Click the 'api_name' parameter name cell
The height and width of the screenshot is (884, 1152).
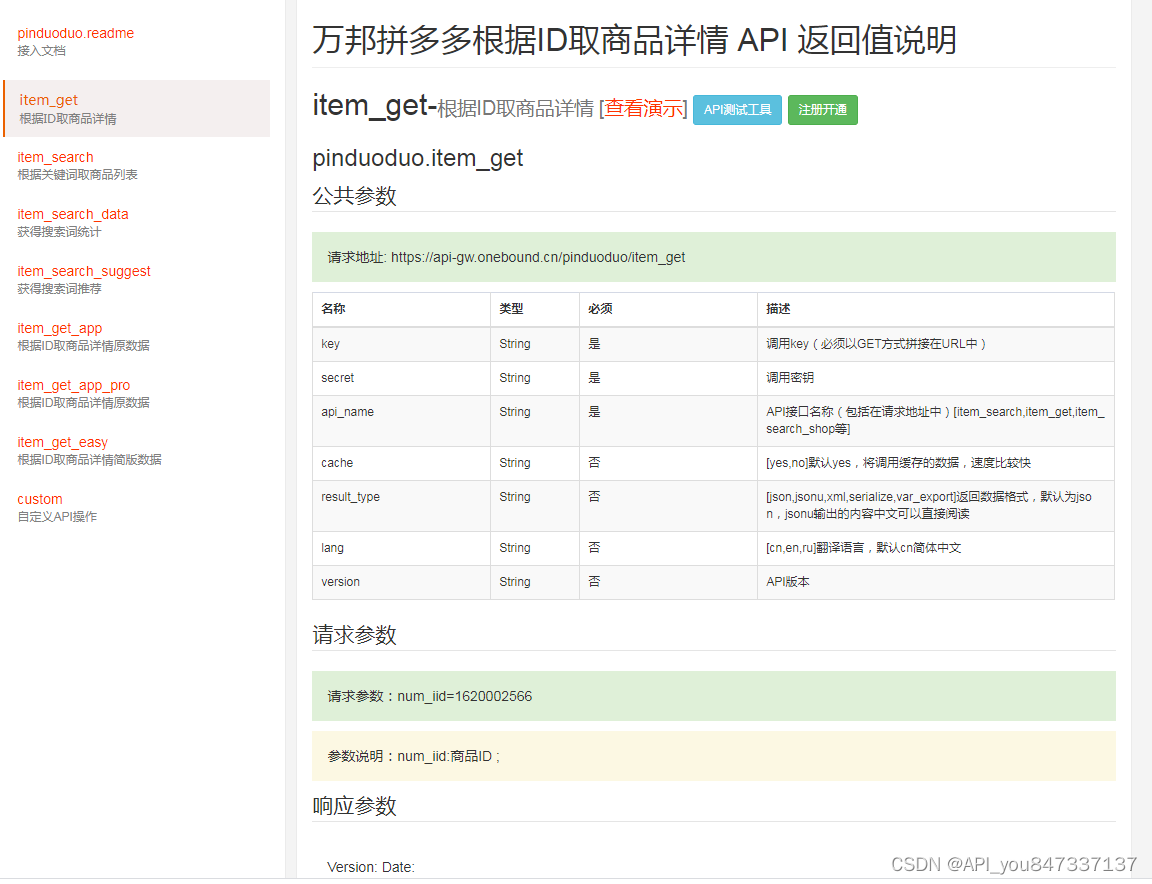tap(401, 421)
